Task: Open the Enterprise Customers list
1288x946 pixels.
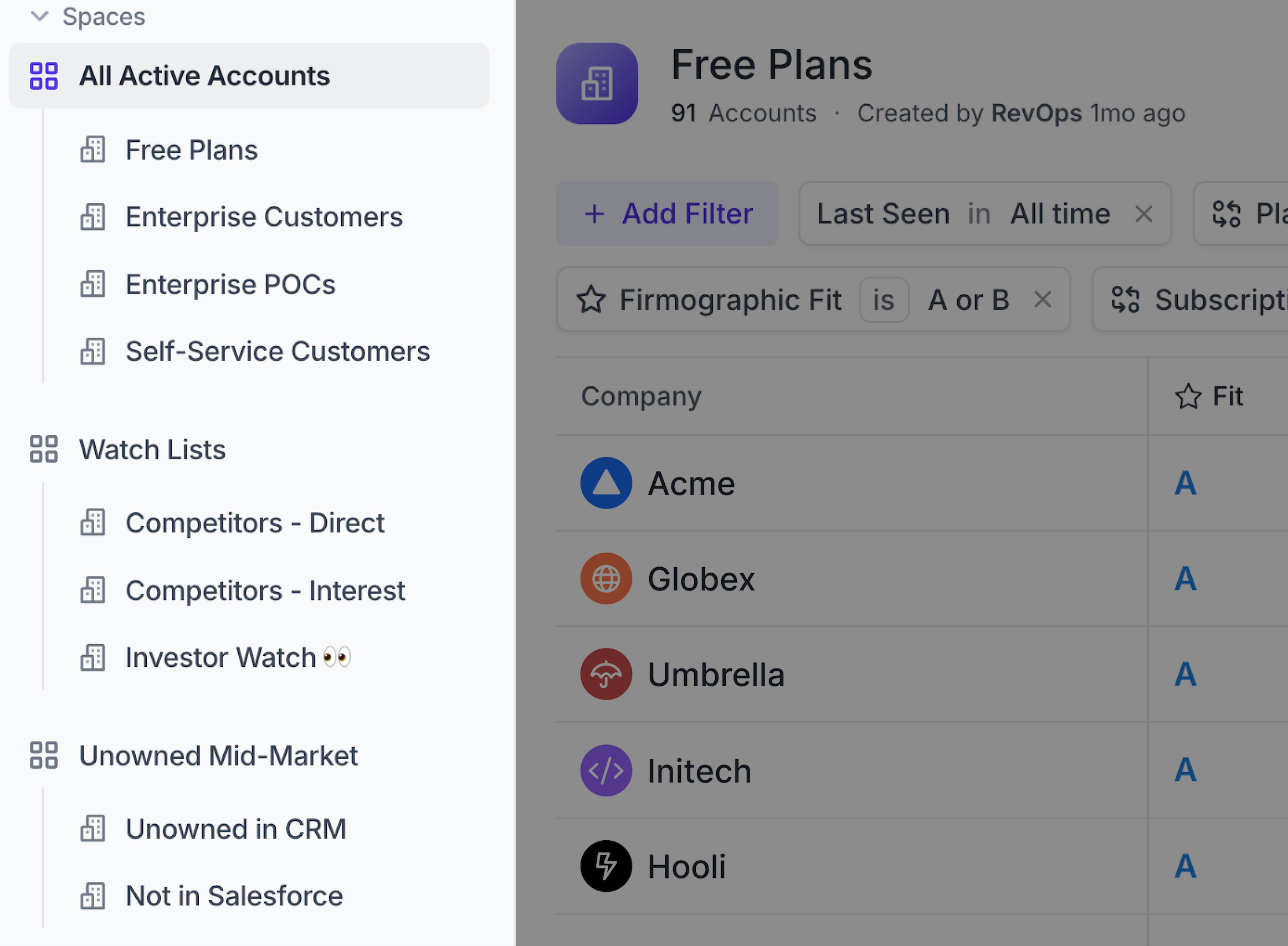Action: (264, 218)
